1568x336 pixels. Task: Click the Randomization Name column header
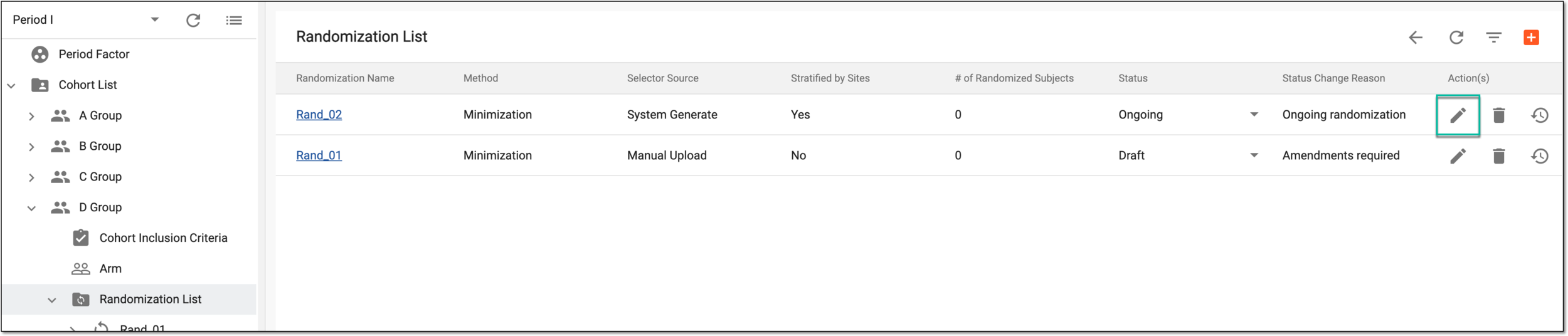pyautogui.click(x=345, y=78)
